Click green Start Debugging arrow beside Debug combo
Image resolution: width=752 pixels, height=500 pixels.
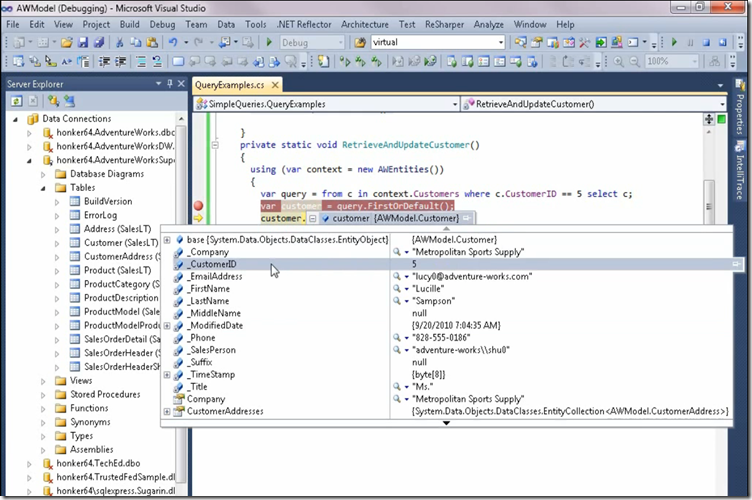click(x=269, y=42)
